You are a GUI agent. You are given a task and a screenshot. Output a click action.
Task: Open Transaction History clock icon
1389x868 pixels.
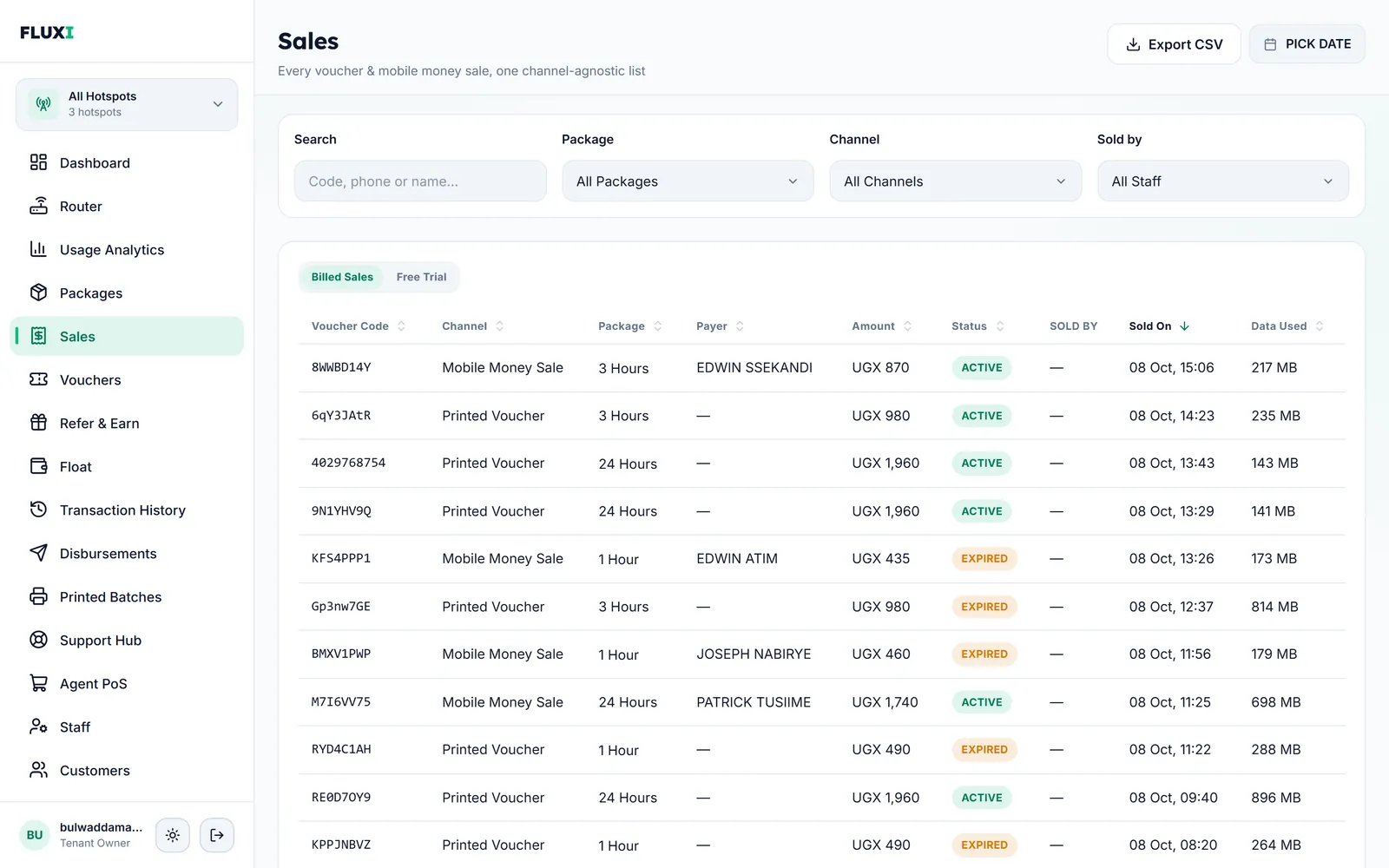pos(38,510)
